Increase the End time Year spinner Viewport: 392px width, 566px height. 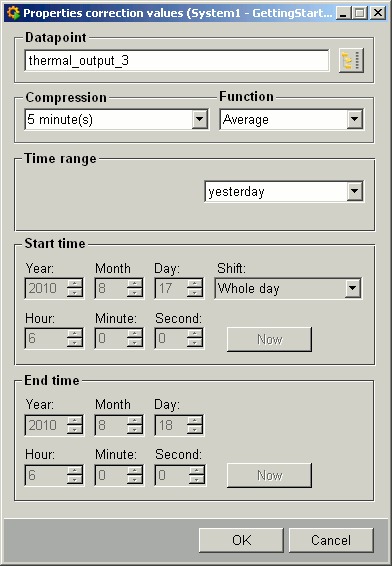click(75, 420)
